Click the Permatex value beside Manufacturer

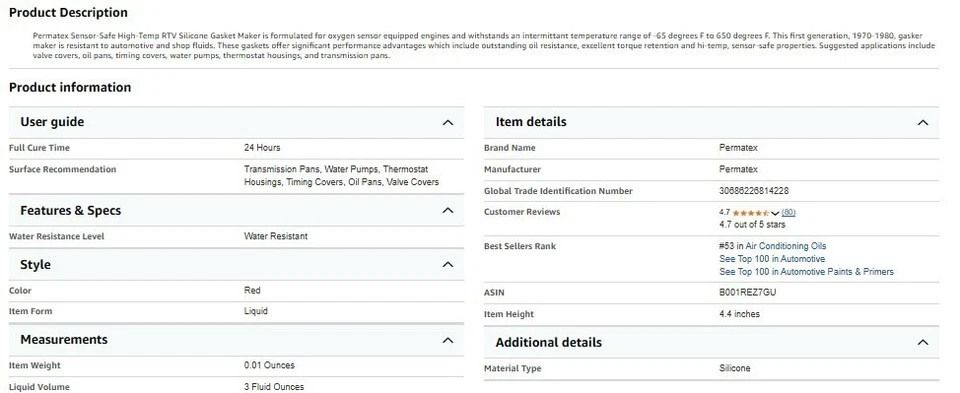[x=738, y=169]
